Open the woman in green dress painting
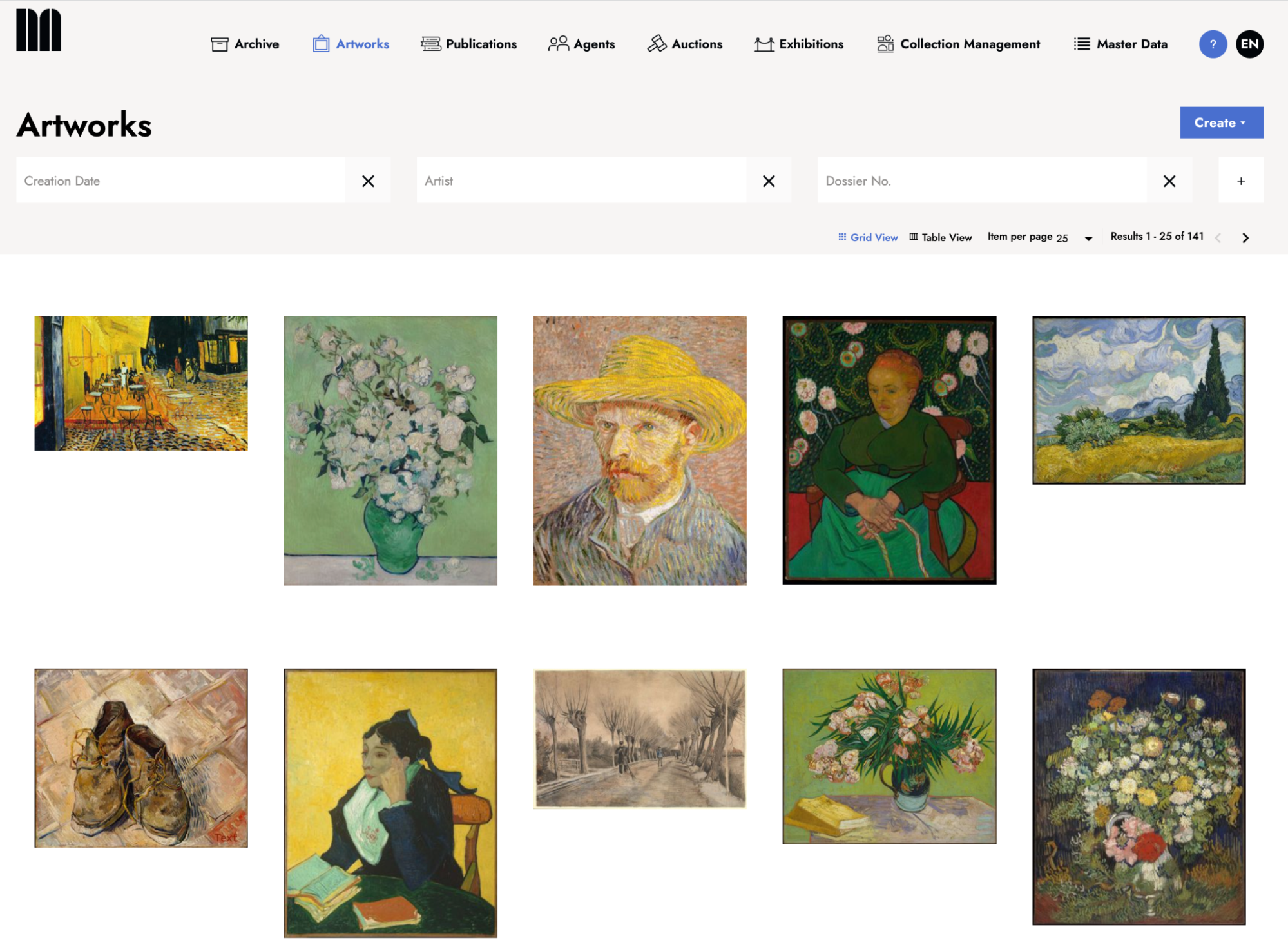The width and height of the screenshot is (1288, 947). 889,450
